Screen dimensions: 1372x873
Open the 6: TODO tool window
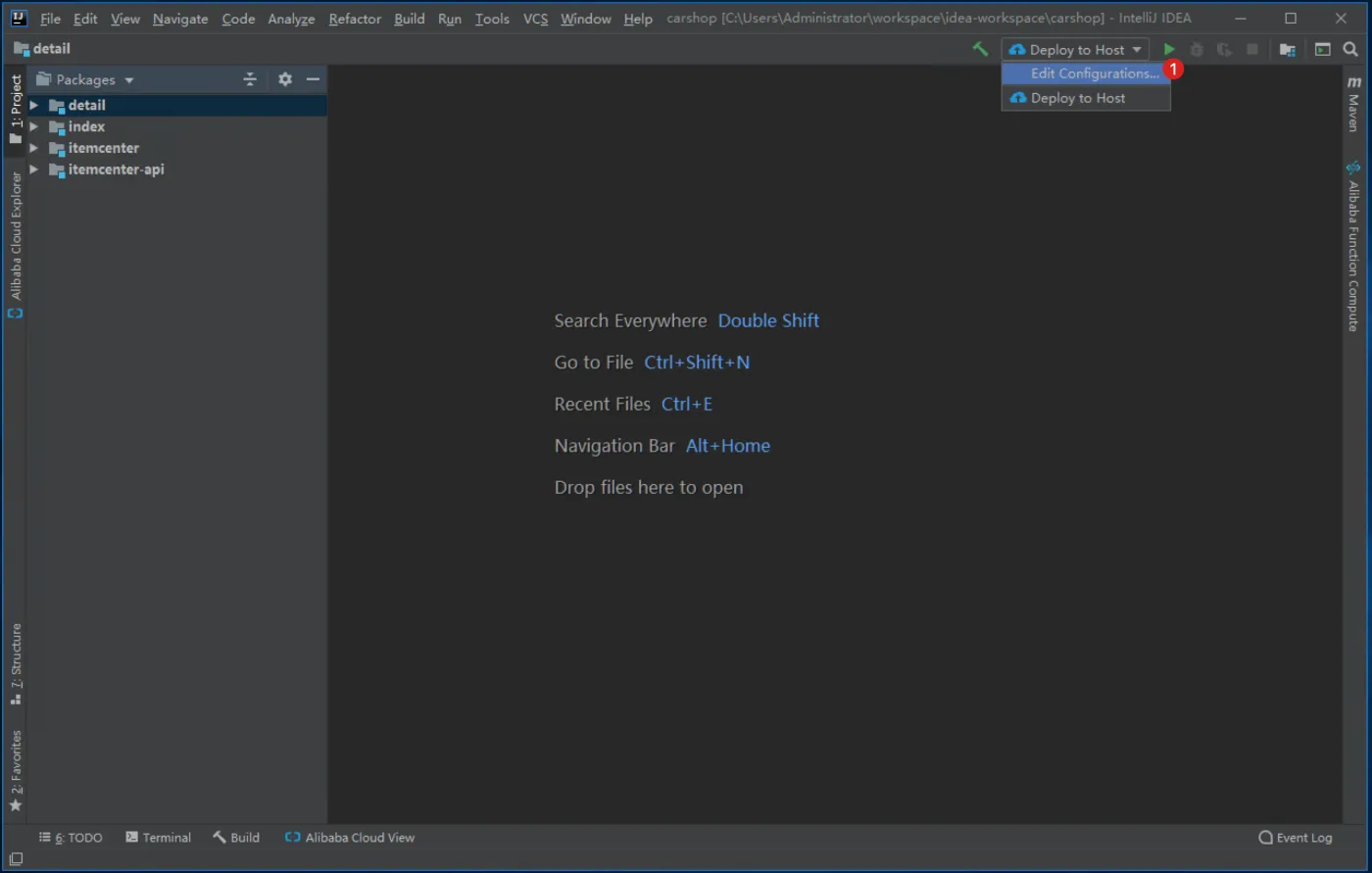point(71,838)
